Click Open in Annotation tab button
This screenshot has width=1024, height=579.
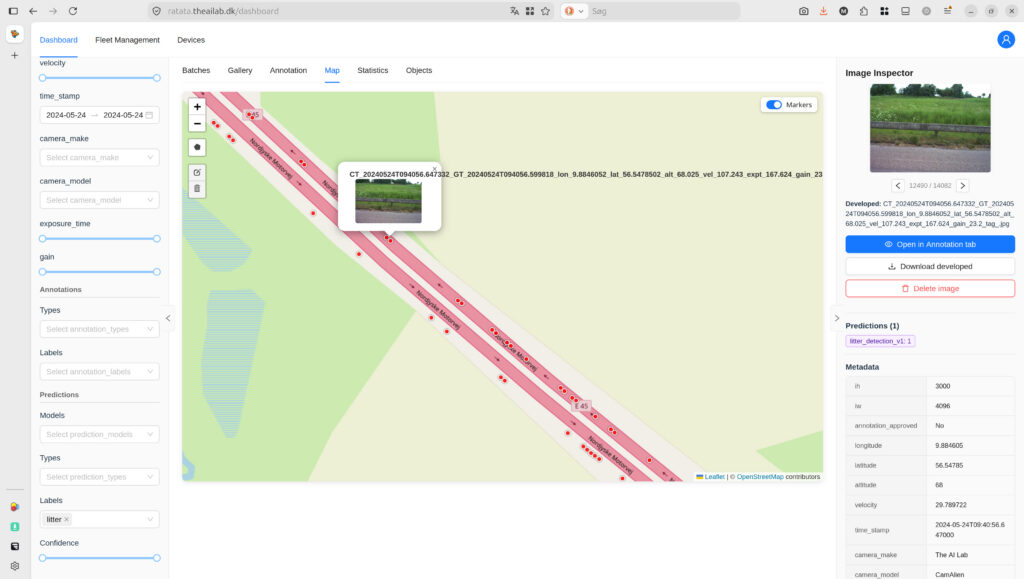coord(930,244)
